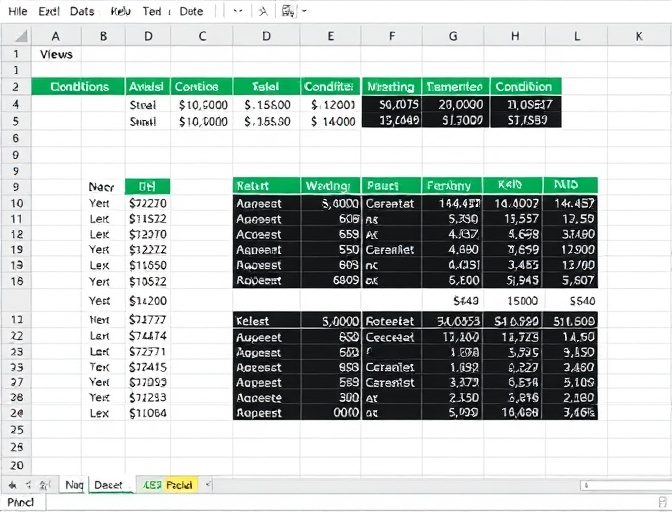Select column C header
The width and height of the screenshot is (672, 512).
click(x=202, y=36)
